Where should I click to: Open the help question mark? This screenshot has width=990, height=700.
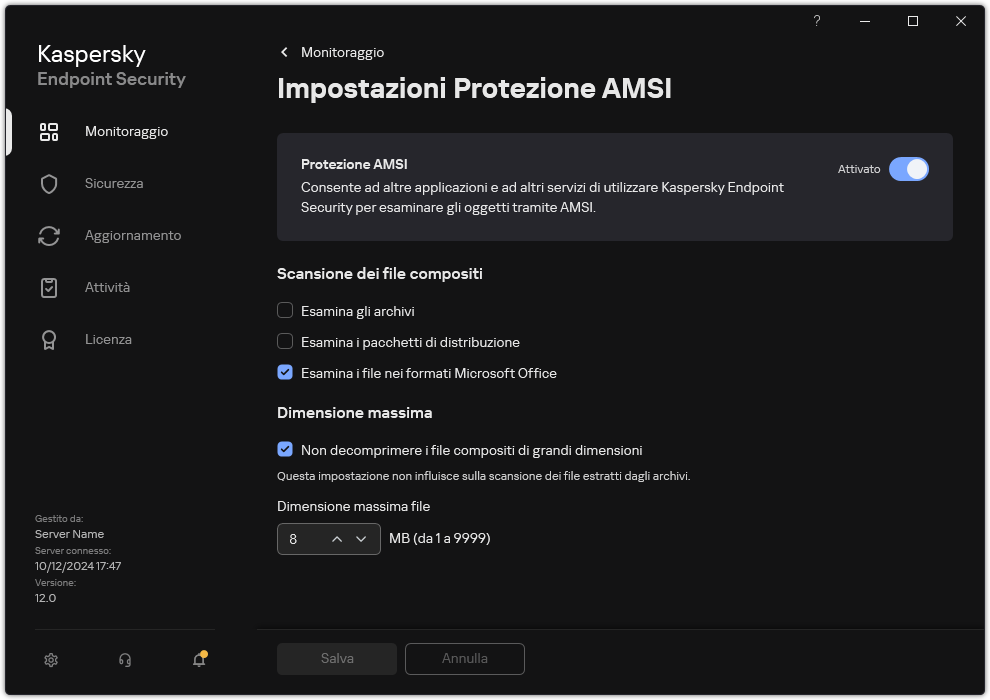(x=816, y=20)
